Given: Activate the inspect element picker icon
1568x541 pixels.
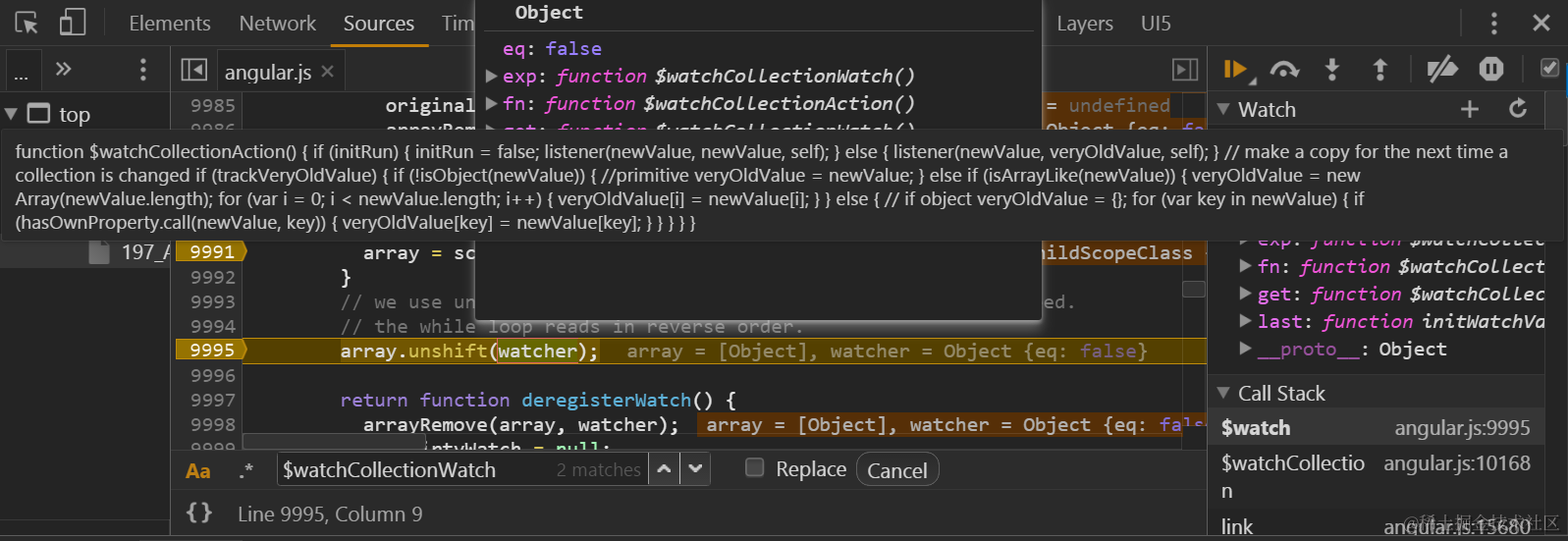Looking at the screenshot, I should [27, 23].
